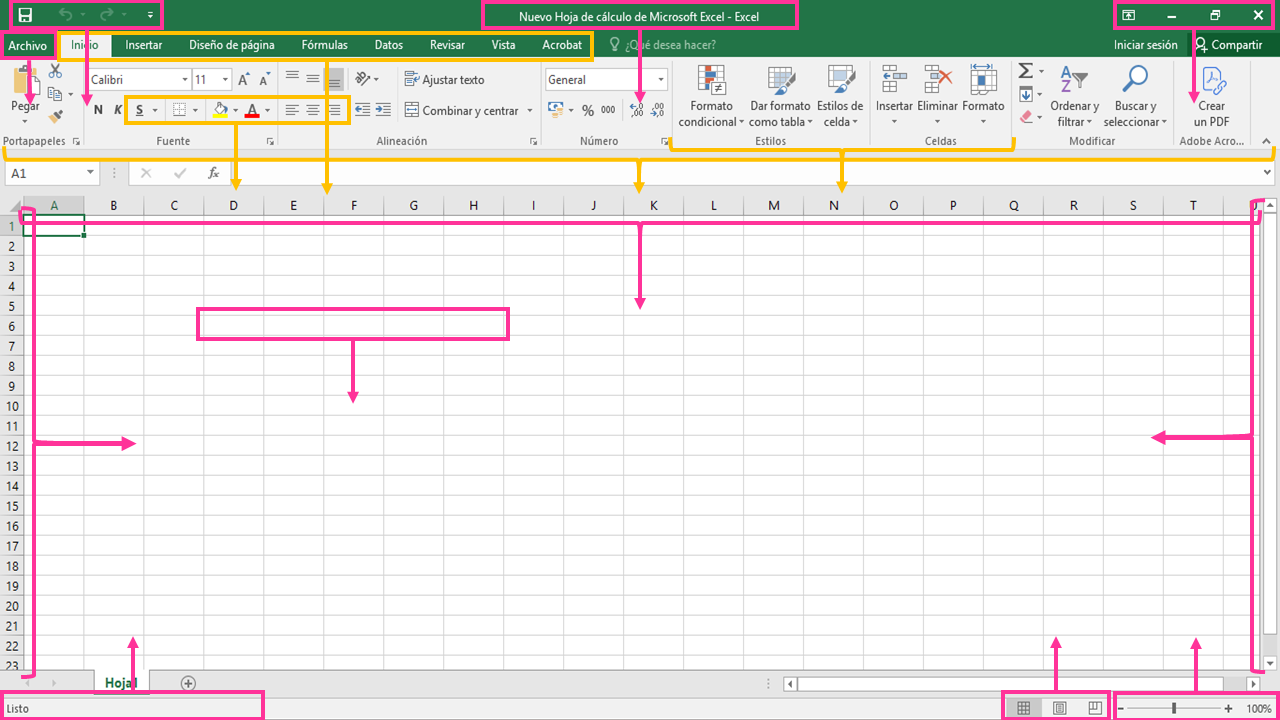The height and width of the screenshot is (720, 1280).
Task: Click the percent style icon
Action: point(588,111)
